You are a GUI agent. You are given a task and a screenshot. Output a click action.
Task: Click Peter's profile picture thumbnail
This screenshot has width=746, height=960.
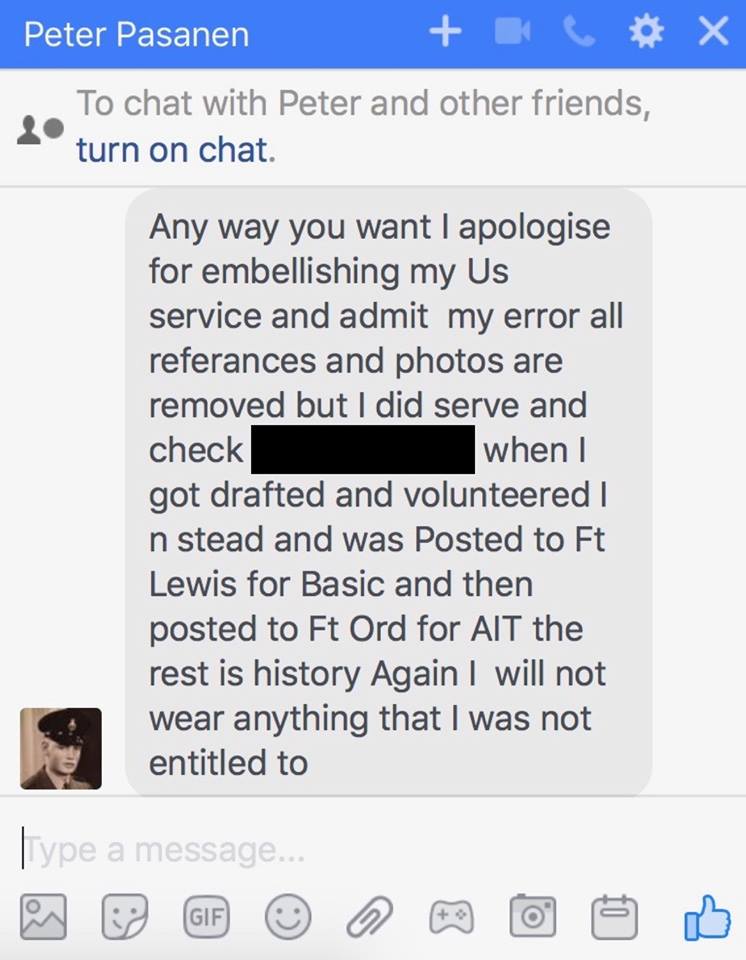[x=61, y=748]
